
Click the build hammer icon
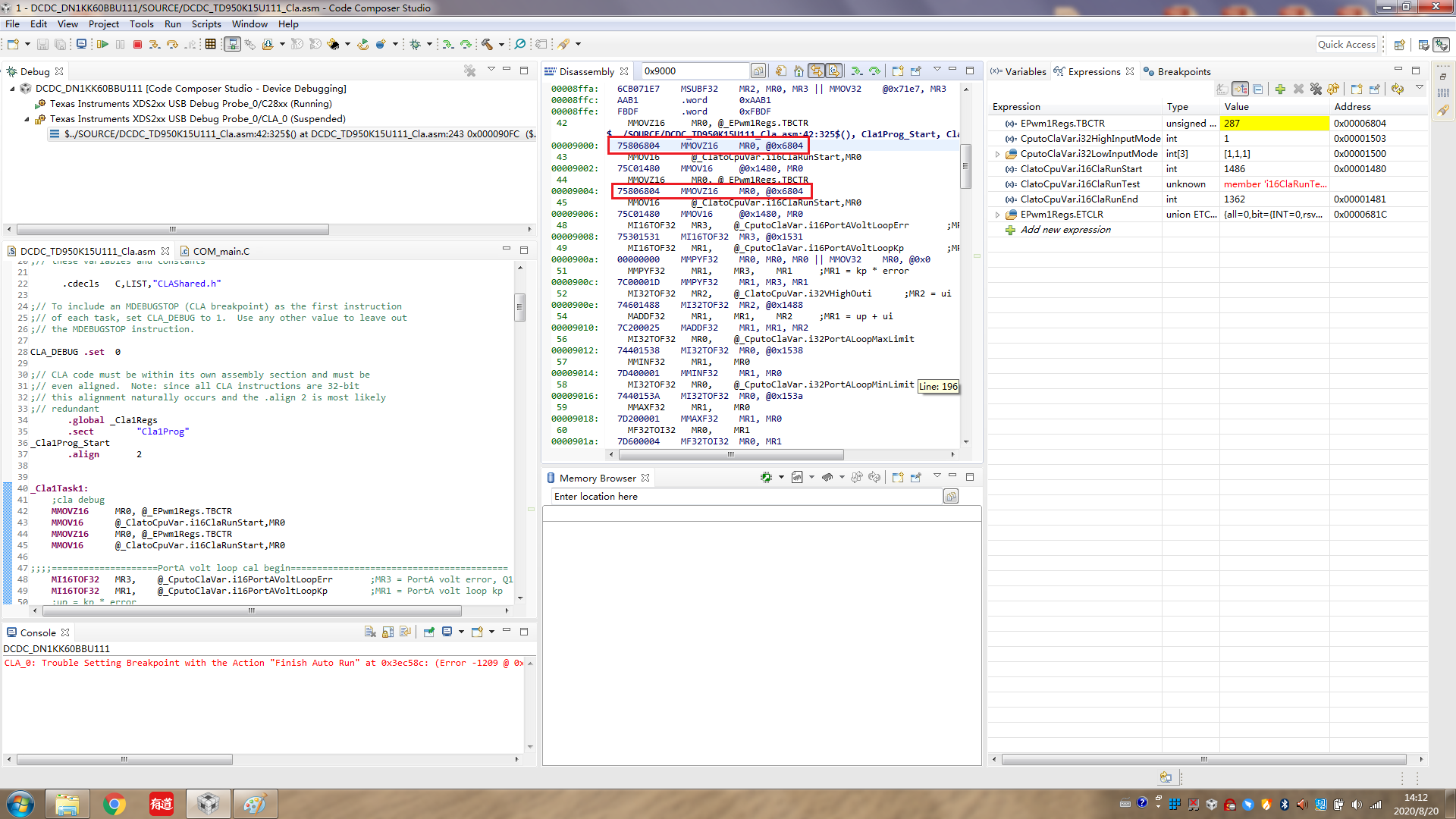click(487, 45)
